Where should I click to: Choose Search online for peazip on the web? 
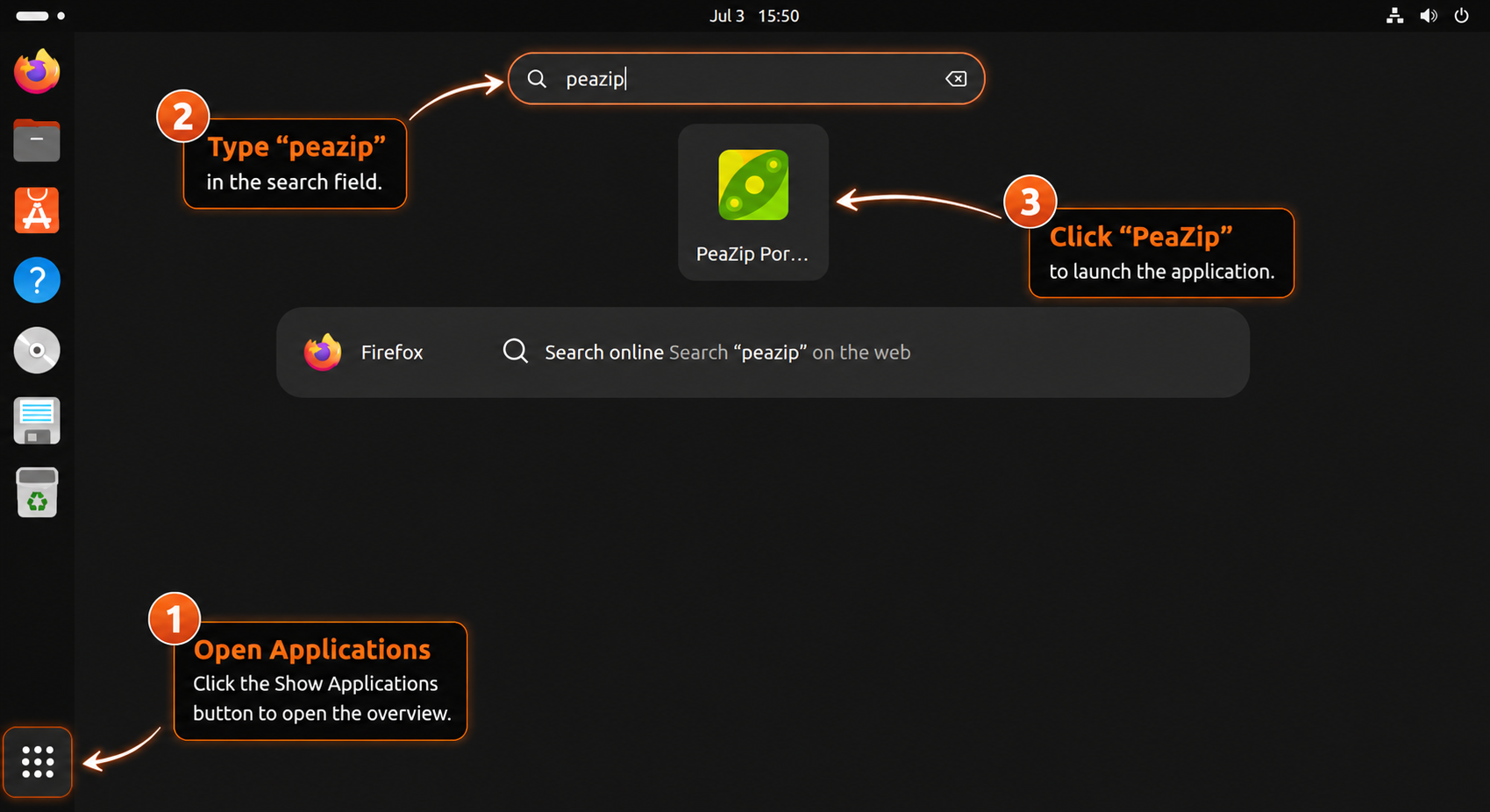pos(727,353)
